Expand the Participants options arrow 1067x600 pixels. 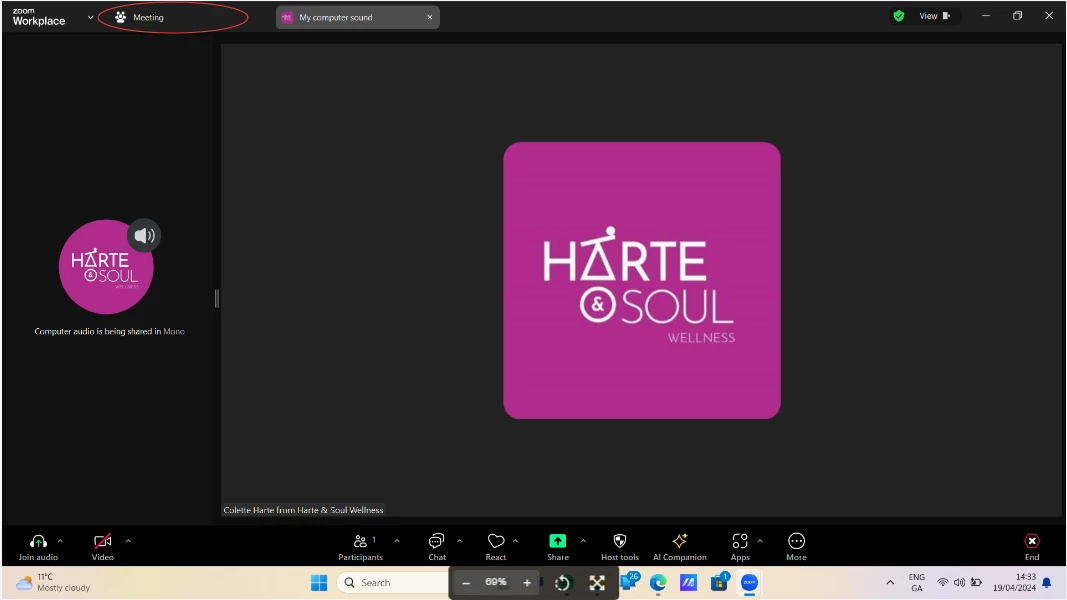pyautogui.click(x=397, y=541)
